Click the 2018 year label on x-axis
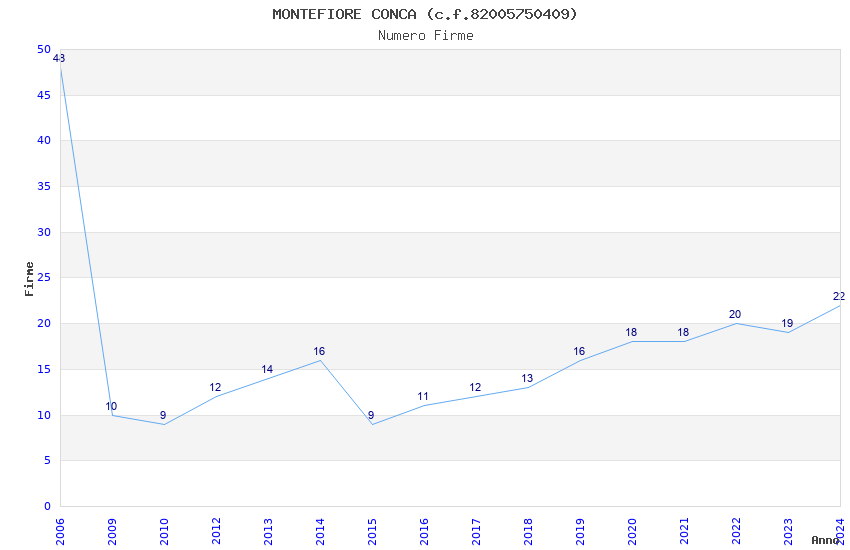850x550 pixels. (x=528, y=532)
